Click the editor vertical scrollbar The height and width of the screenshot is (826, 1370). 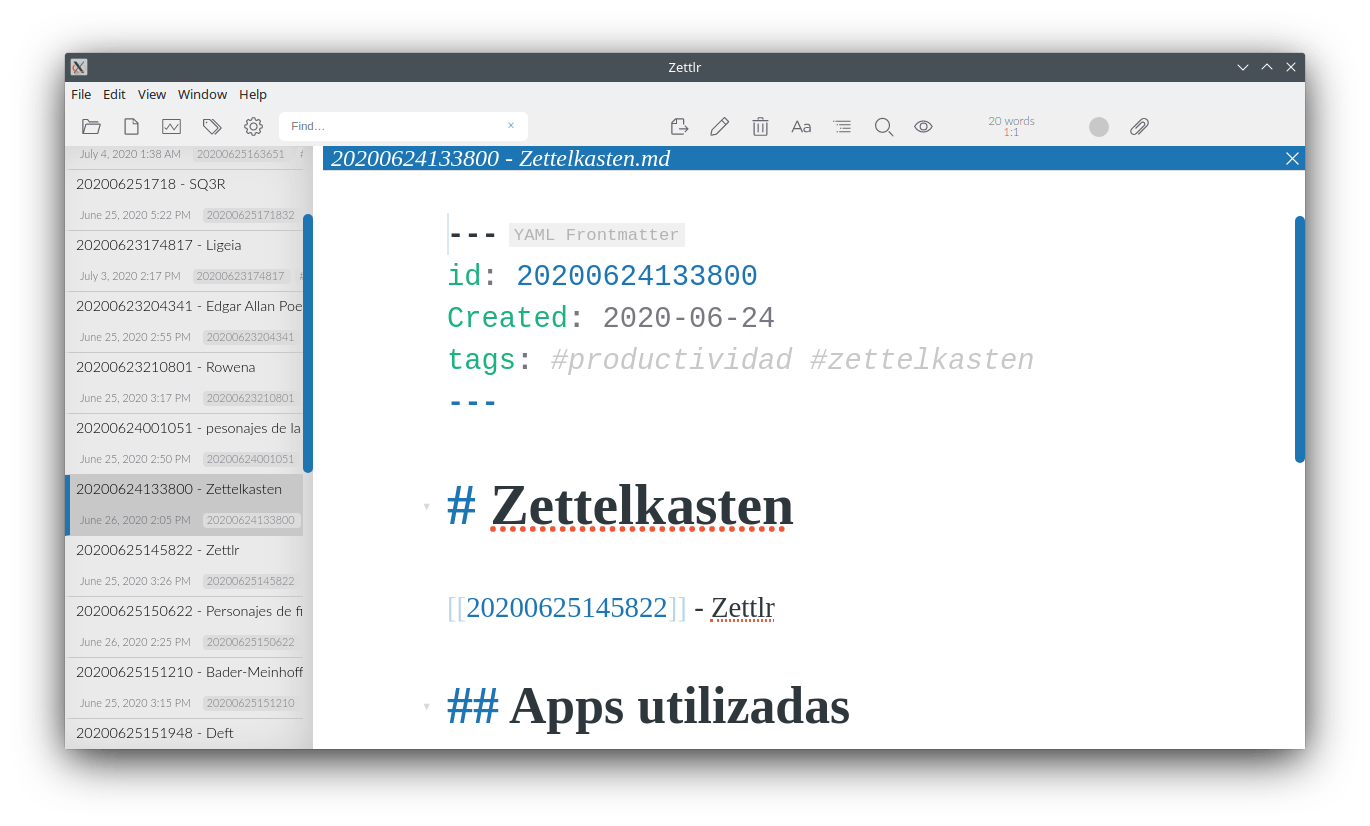point(1299,339)
